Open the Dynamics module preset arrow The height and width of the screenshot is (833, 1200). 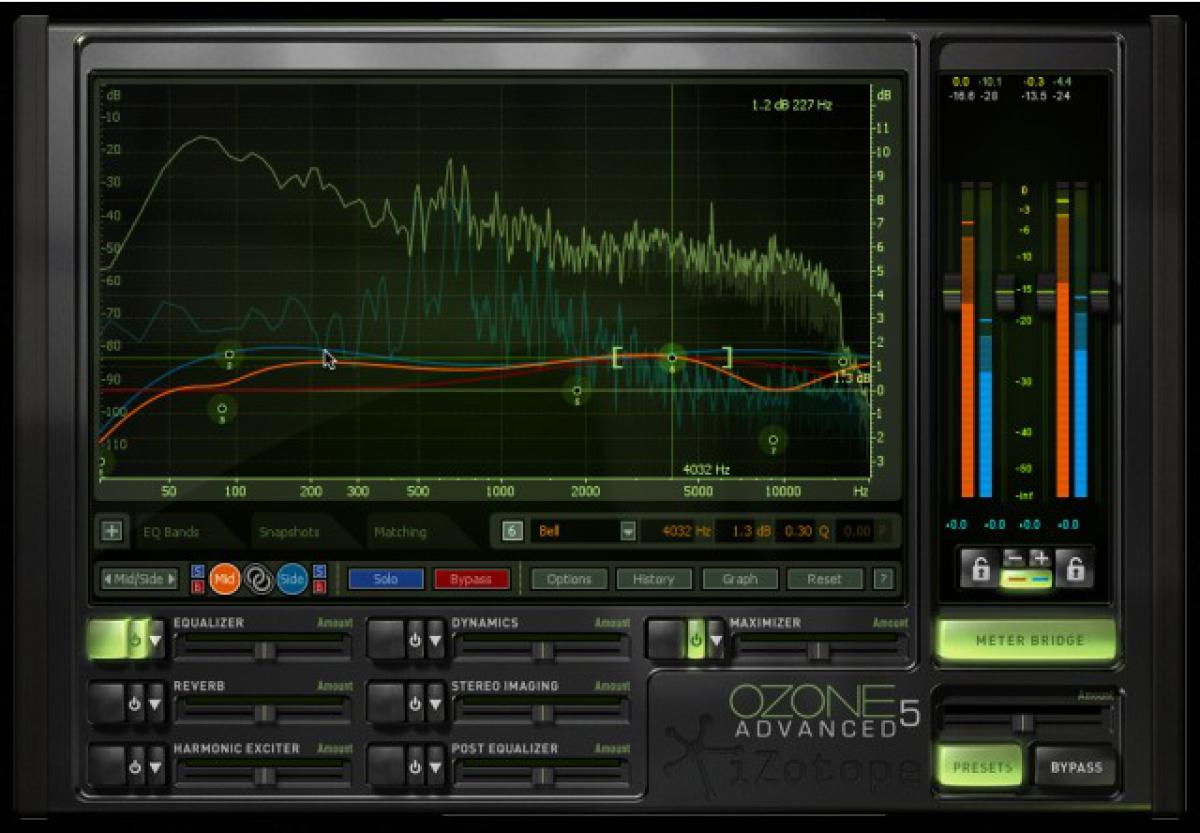[436, 639]
